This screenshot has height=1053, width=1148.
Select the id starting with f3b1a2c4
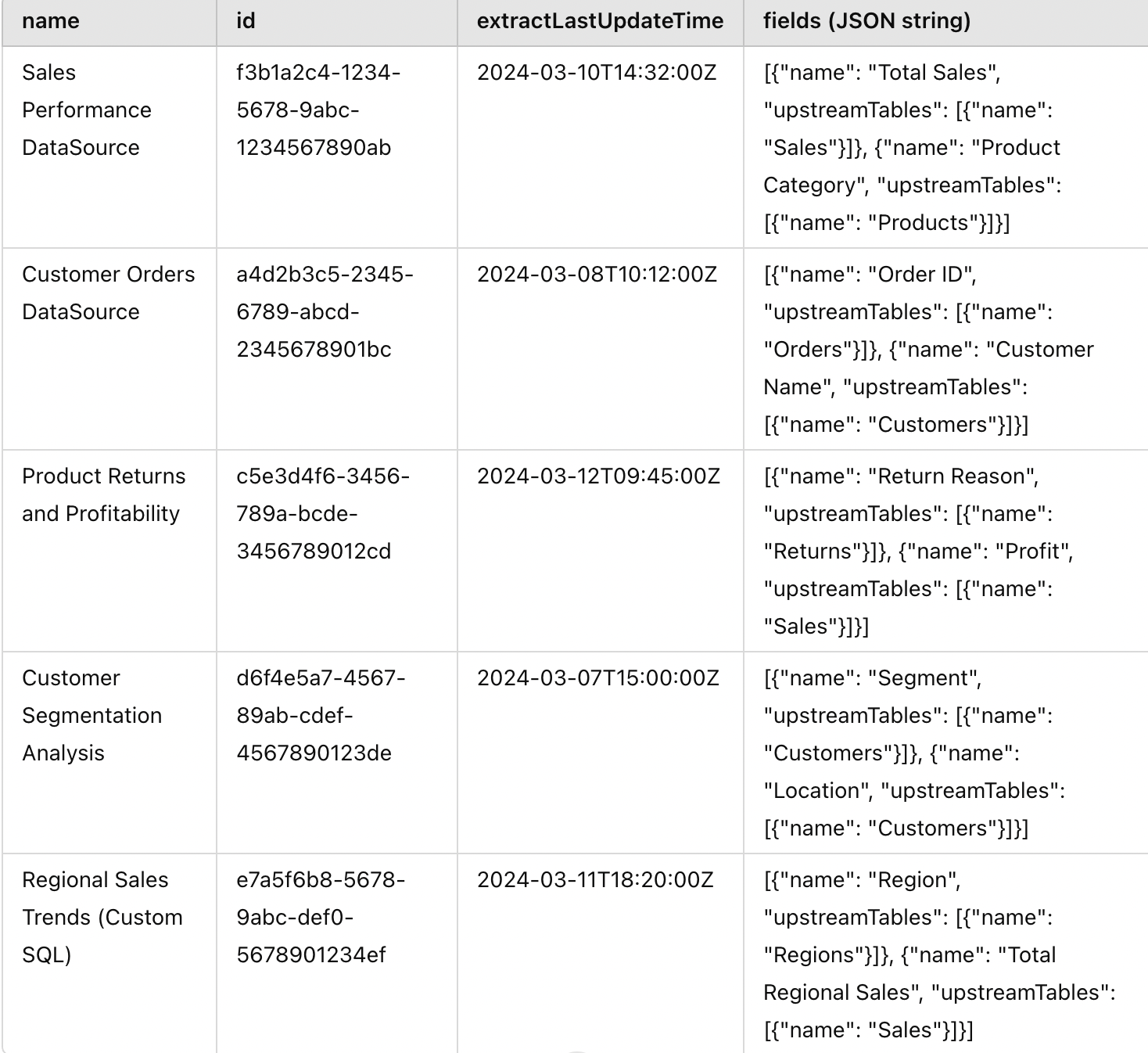click(x=318, y=110)
